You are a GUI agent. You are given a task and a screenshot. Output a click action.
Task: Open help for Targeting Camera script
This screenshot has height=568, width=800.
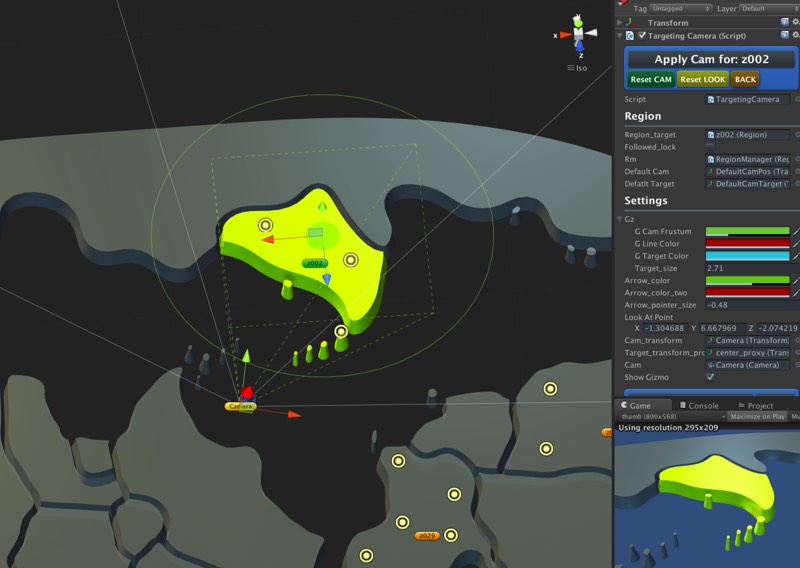(786, 35)
